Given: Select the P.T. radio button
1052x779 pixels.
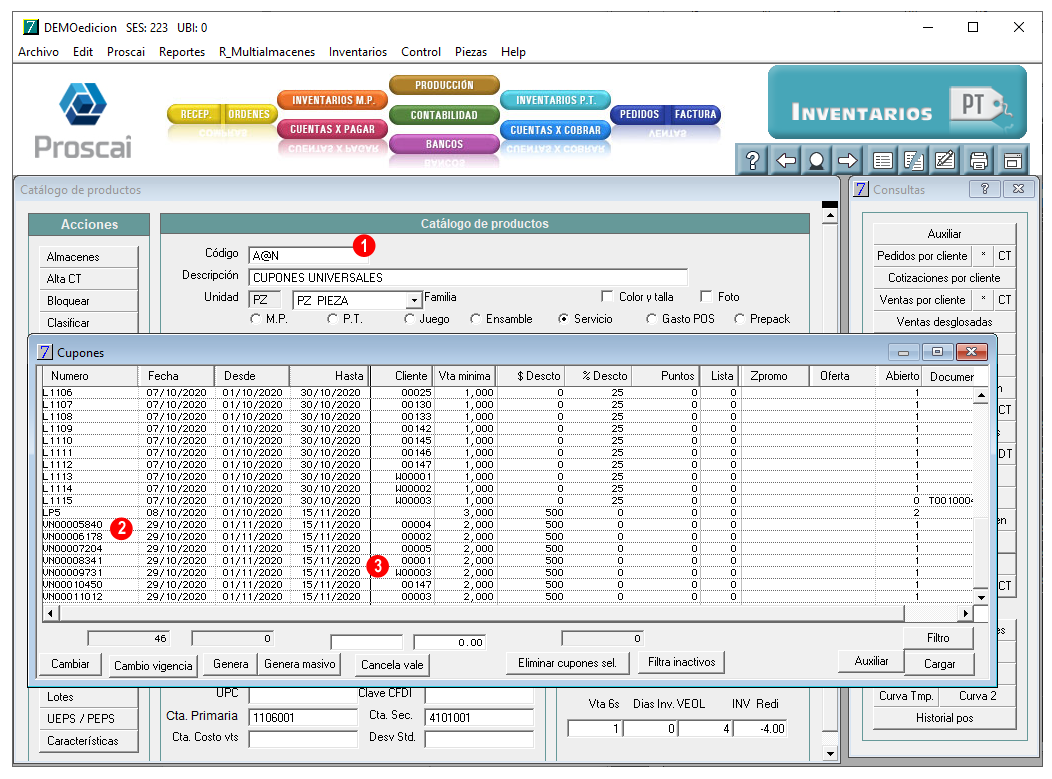Looking at the screenshot, I should (332, 319).
